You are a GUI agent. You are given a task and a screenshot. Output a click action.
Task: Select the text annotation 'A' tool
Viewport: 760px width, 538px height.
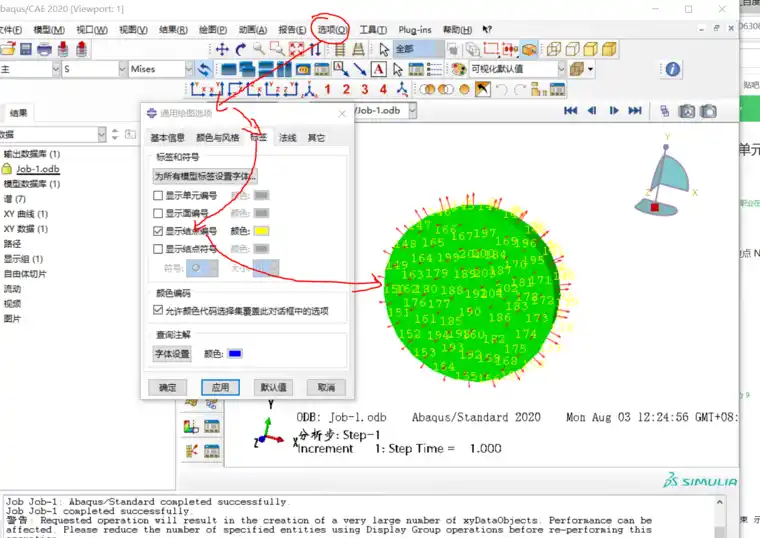point(378,69)
